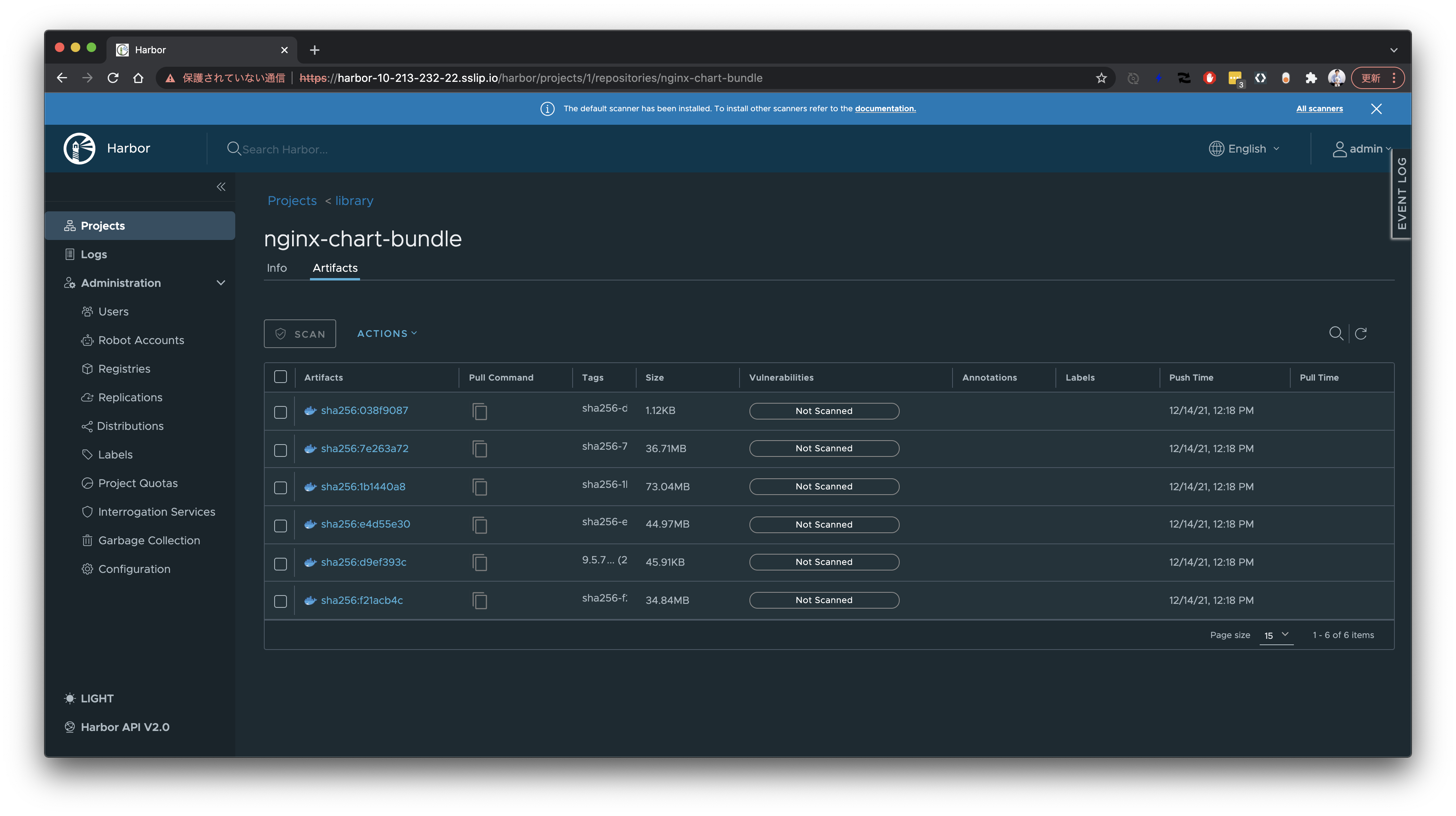Open Interrogation Services page
The width and height of the screenshot is (1456, 816).
click(148, 511)
